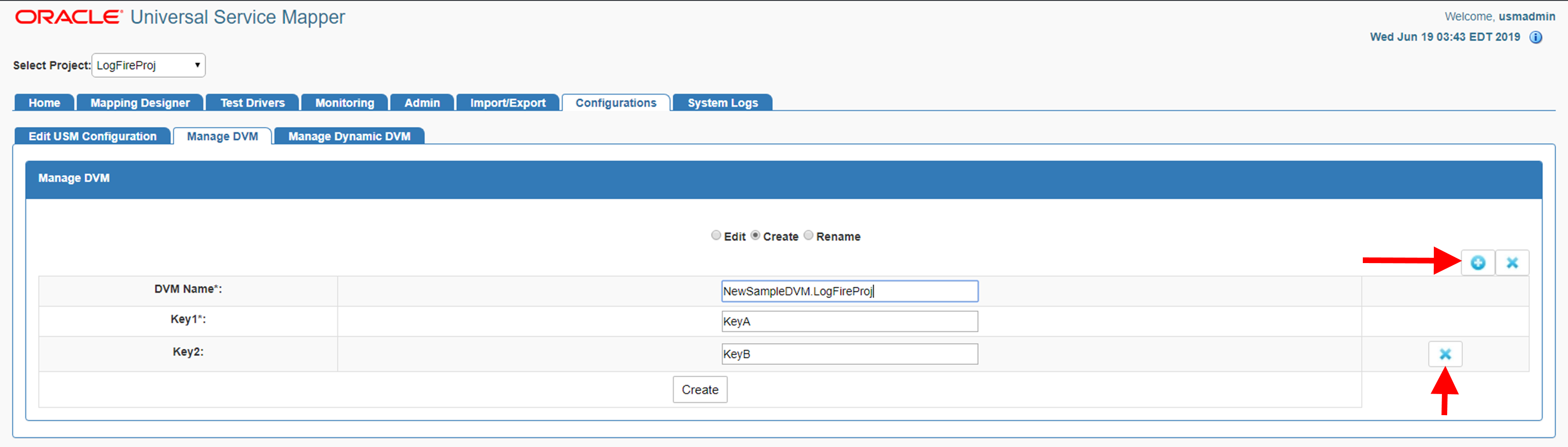Viewport: 1568px width, 447px height.
Task: Open the Monitoring tab
Action: pos(345,103)
